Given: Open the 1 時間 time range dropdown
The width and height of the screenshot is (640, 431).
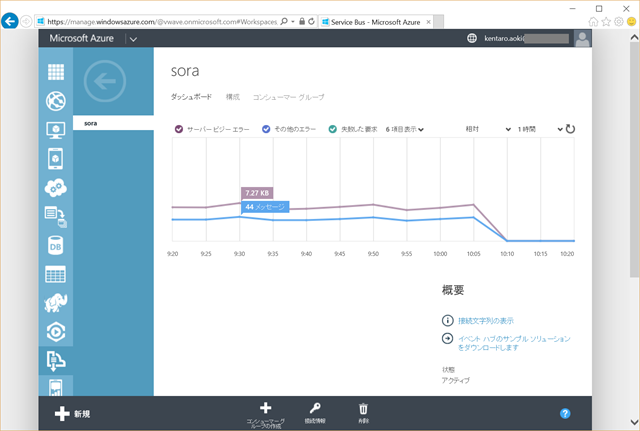Looking at the screenshot, I should (540, 129).
